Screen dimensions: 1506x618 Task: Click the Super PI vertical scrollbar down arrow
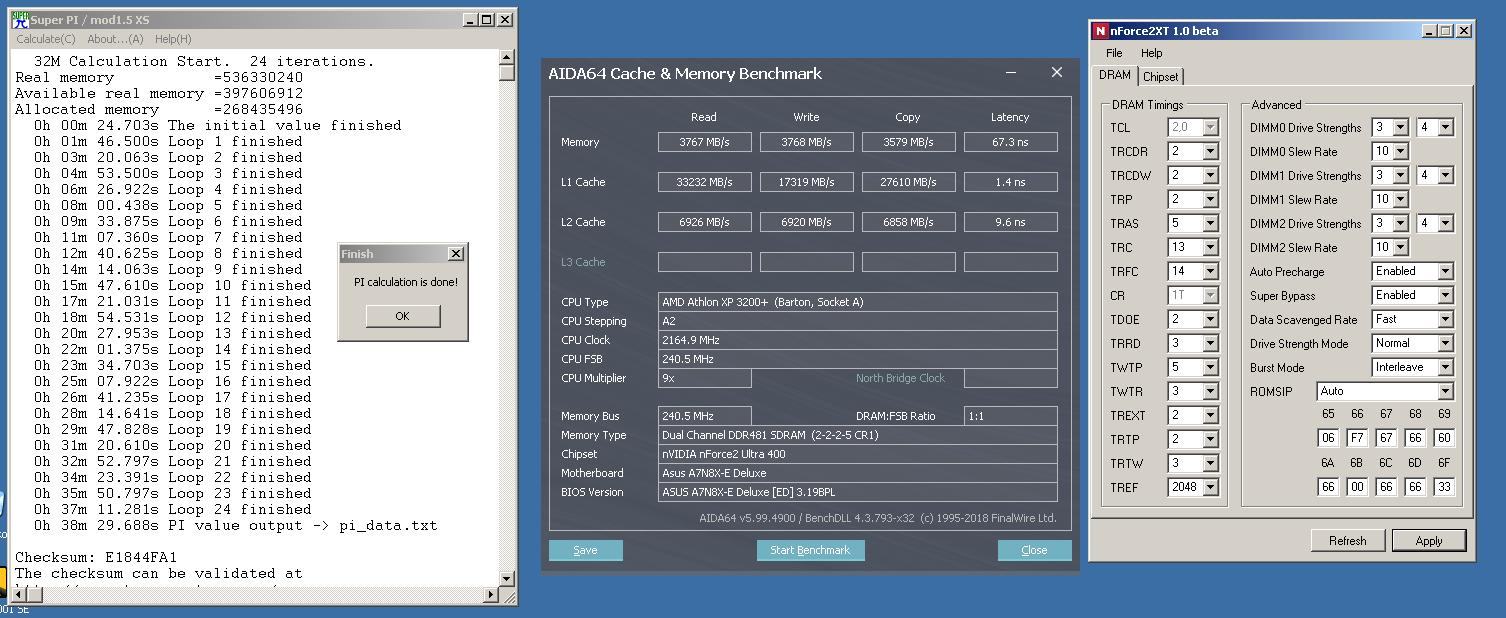(x=507, y=578)
